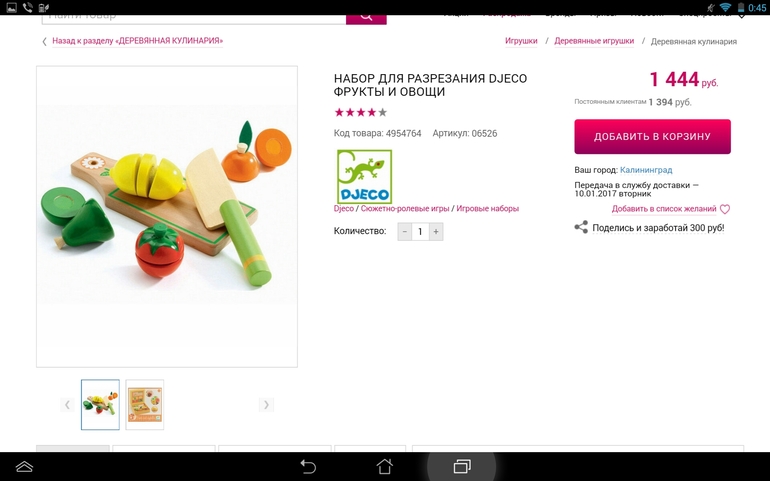Open Деревянные игрушки breadcrumb link
This screenshot has height=481, width=770.
(x=594, y=41)
